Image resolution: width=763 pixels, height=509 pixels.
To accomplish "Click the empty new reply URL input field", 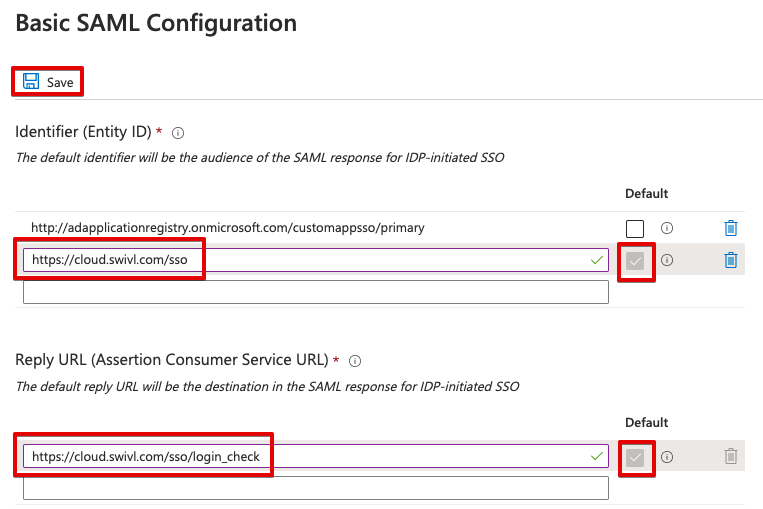I will [x=316, y=488].
